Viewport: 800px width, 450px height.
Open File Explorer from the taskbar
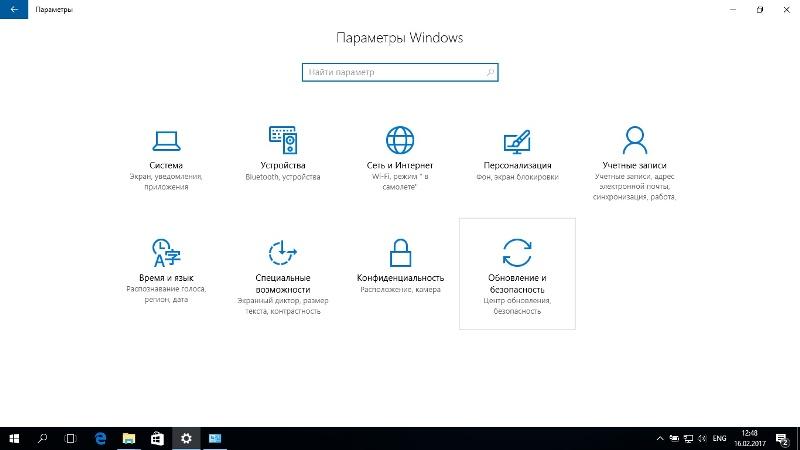pos(129,438)
